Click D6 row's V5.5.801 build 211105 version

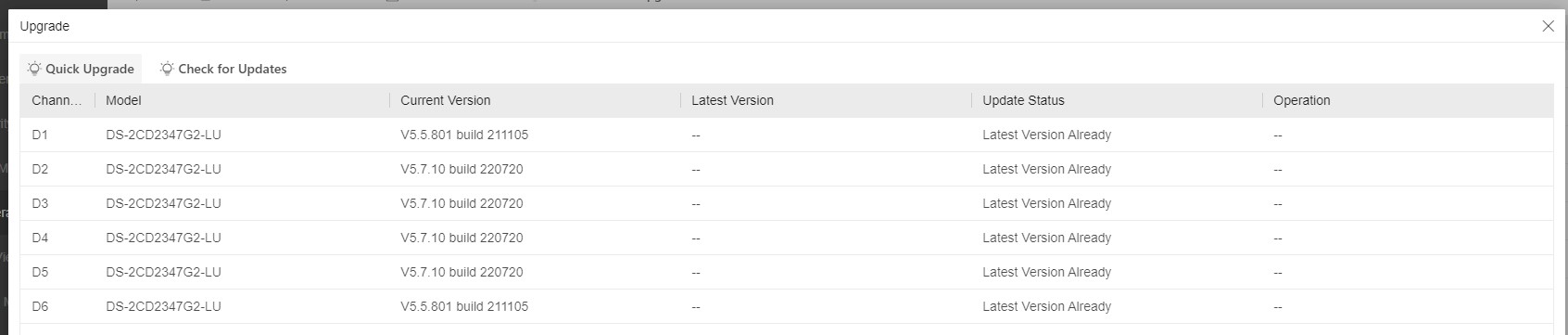pyautogui.click(x=464, y=306)
